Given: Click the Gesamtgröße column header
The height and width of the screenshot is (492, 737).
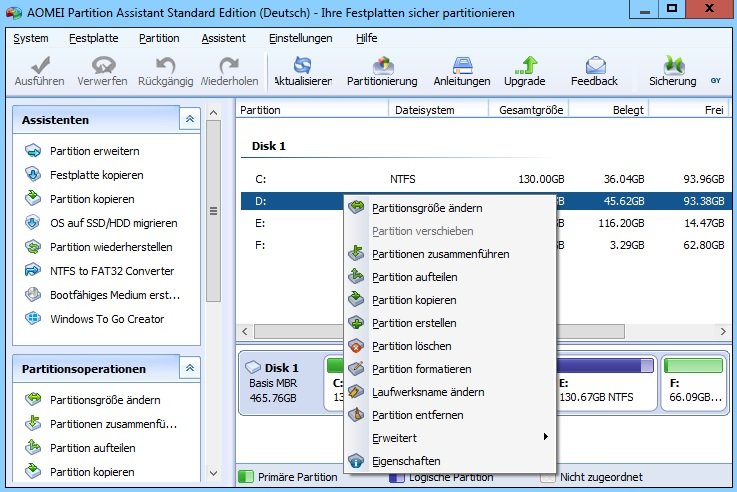Looking at the screenshot, I should coord(529,110).
